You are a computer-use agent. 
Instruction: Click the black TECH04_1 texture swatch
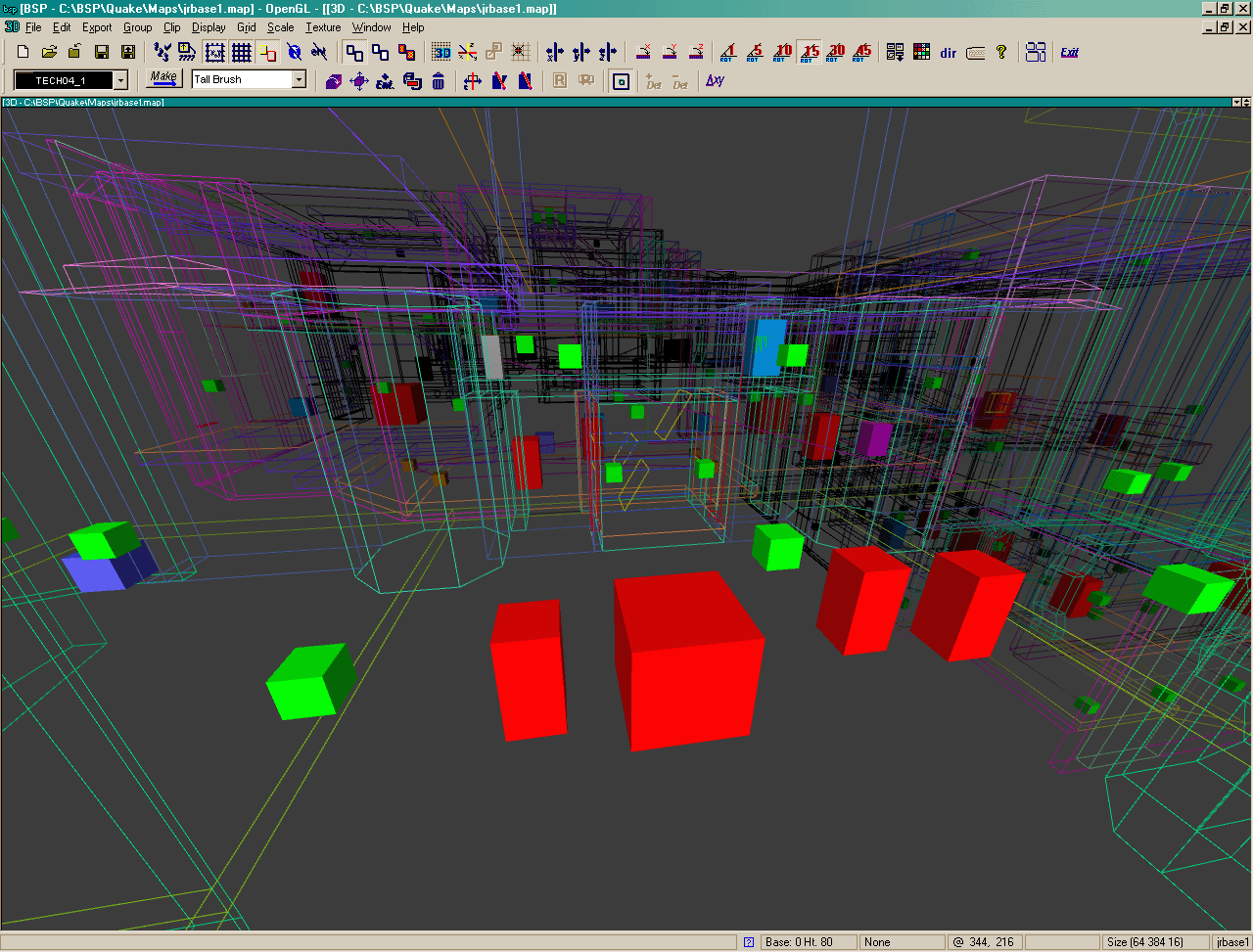coord(64,80)
